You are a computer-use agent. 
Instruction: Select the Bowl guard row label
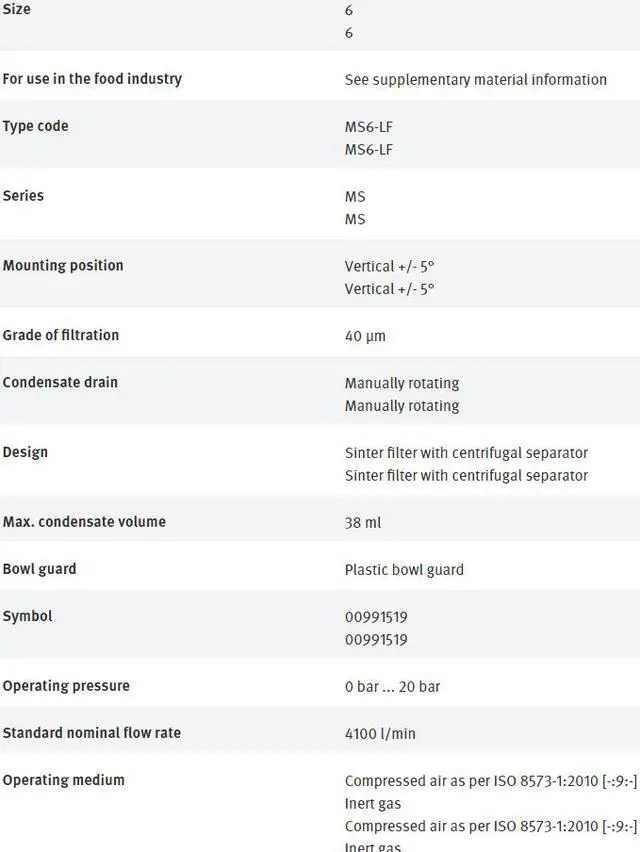pos(39,569)
